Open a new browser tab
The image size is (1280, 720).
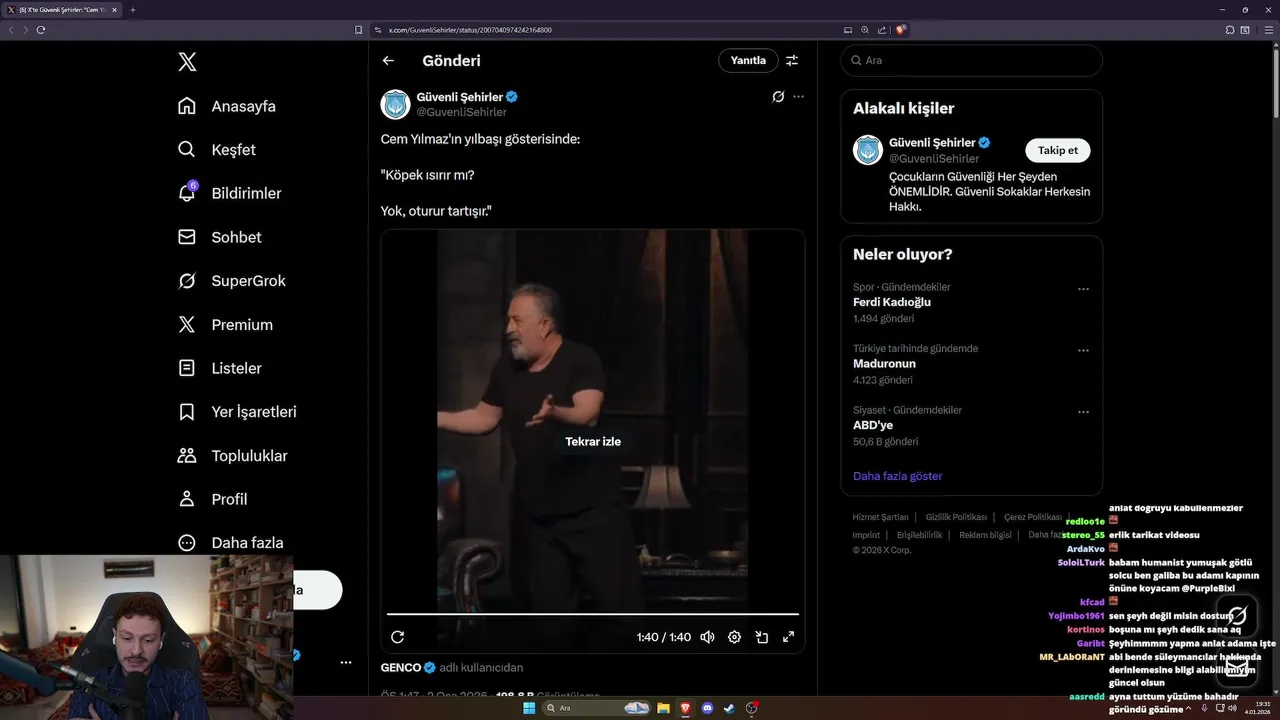[x=133, y=10]
